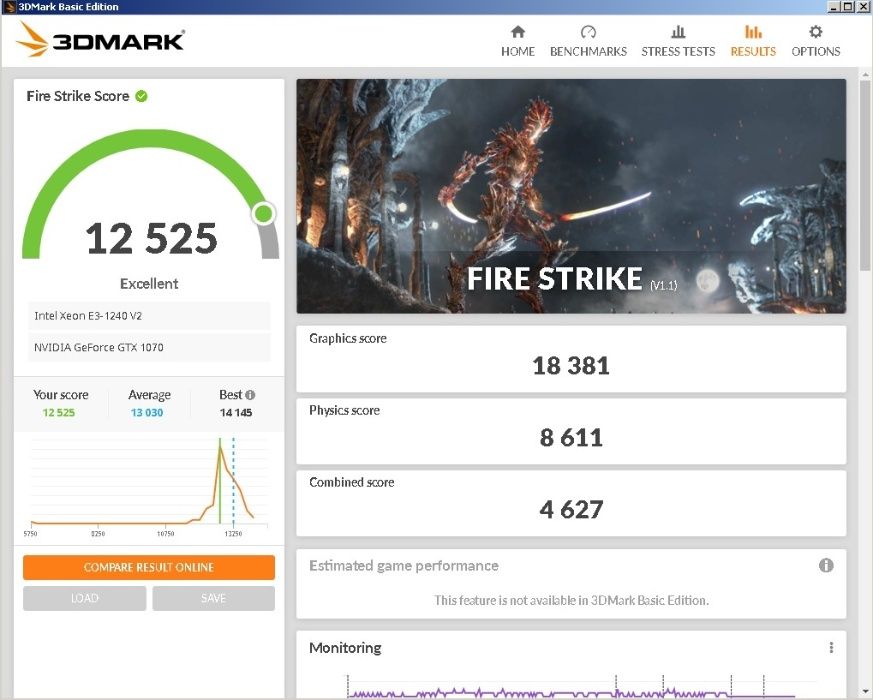Switch to BENCHMARKS tab label

click(588, 52)
